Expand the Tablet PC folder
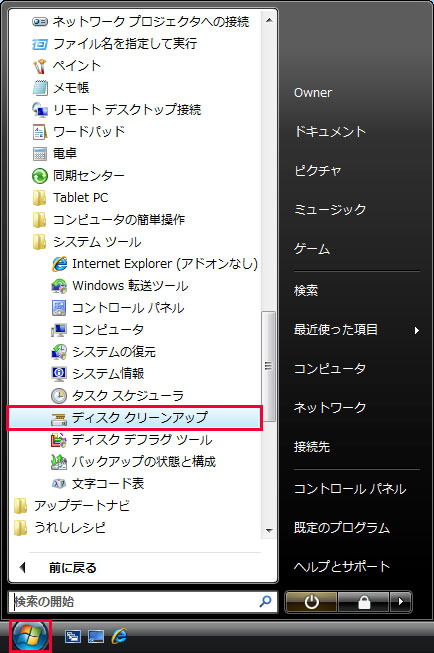This screenshot has height=653, width=434. tap(70, 197)
